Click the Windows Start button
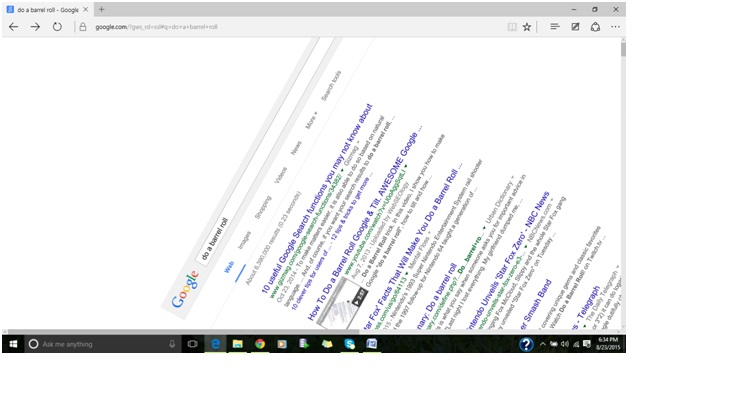This screenshot has width=736, height=394. pyautogui.click(x=13, y=344)
